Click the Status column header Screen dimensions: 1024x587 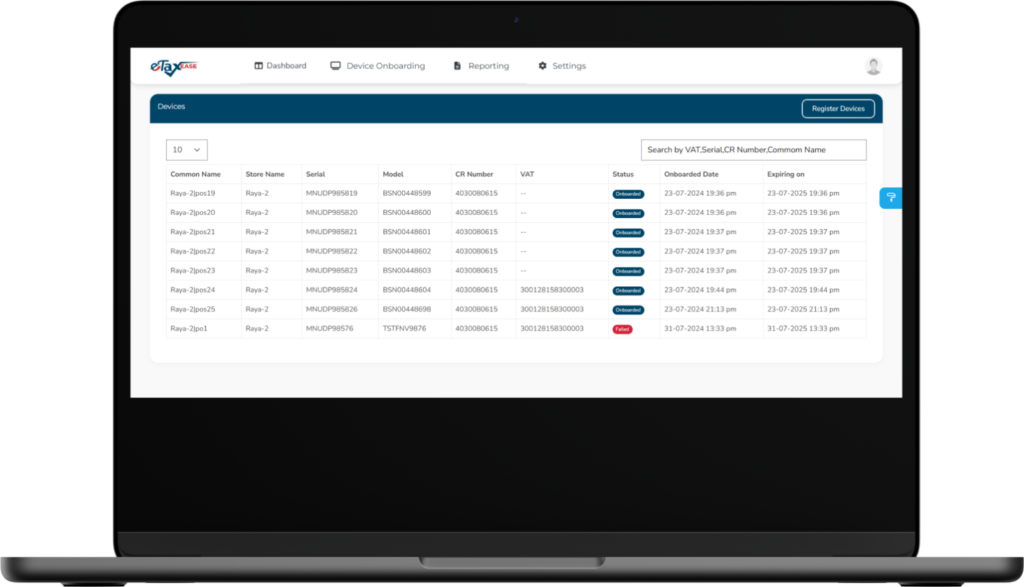pos(623,174)
